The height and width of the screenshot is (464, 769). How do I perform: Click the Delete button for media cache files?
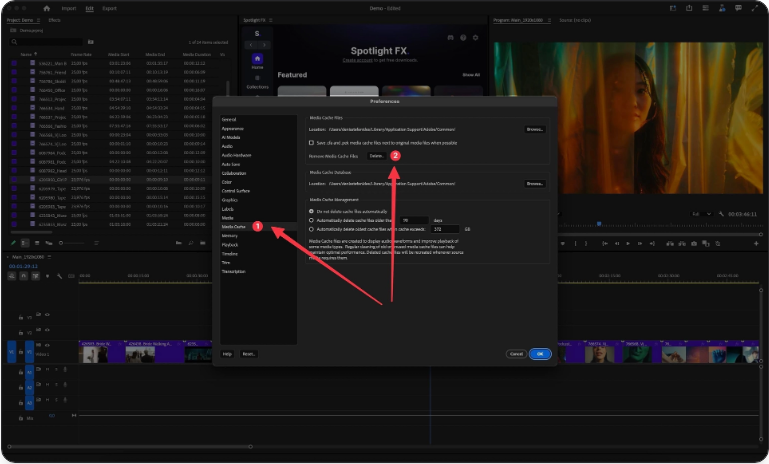(x=376, y=156)
